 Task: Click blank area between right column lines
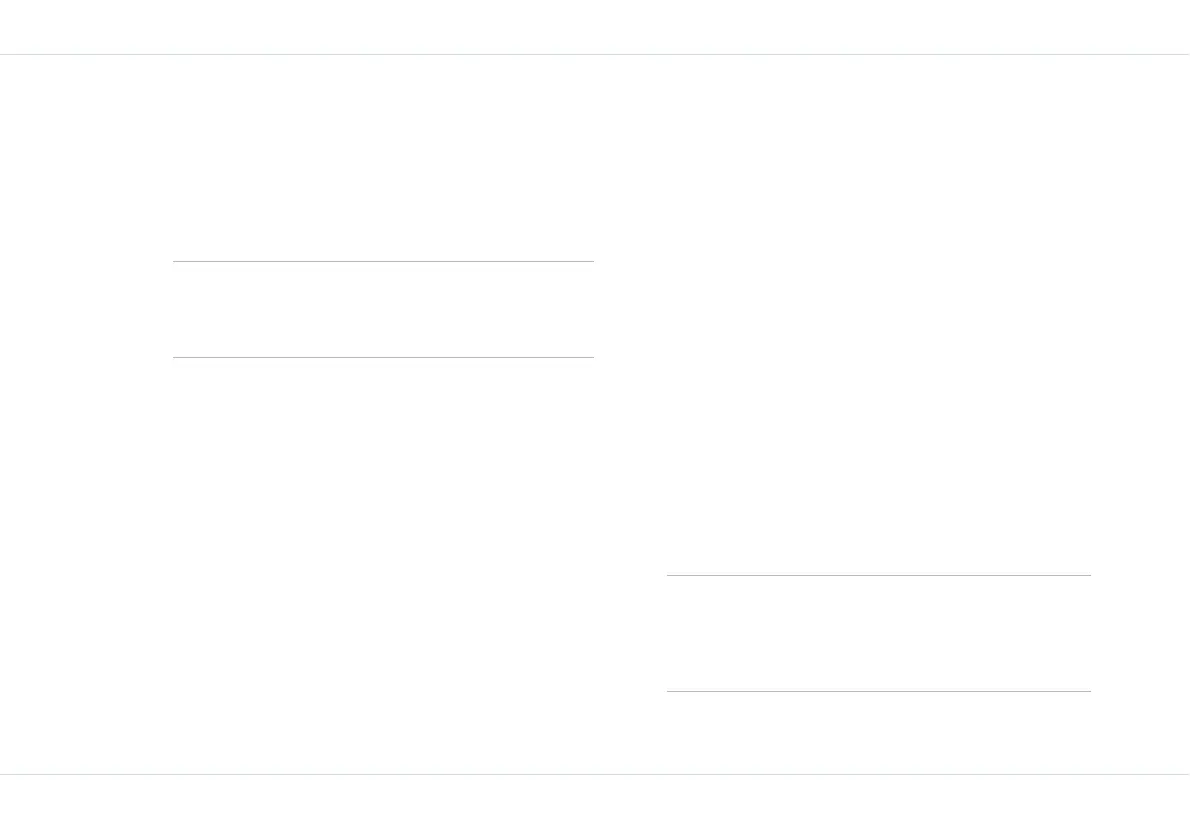click(x=879, y=633)
